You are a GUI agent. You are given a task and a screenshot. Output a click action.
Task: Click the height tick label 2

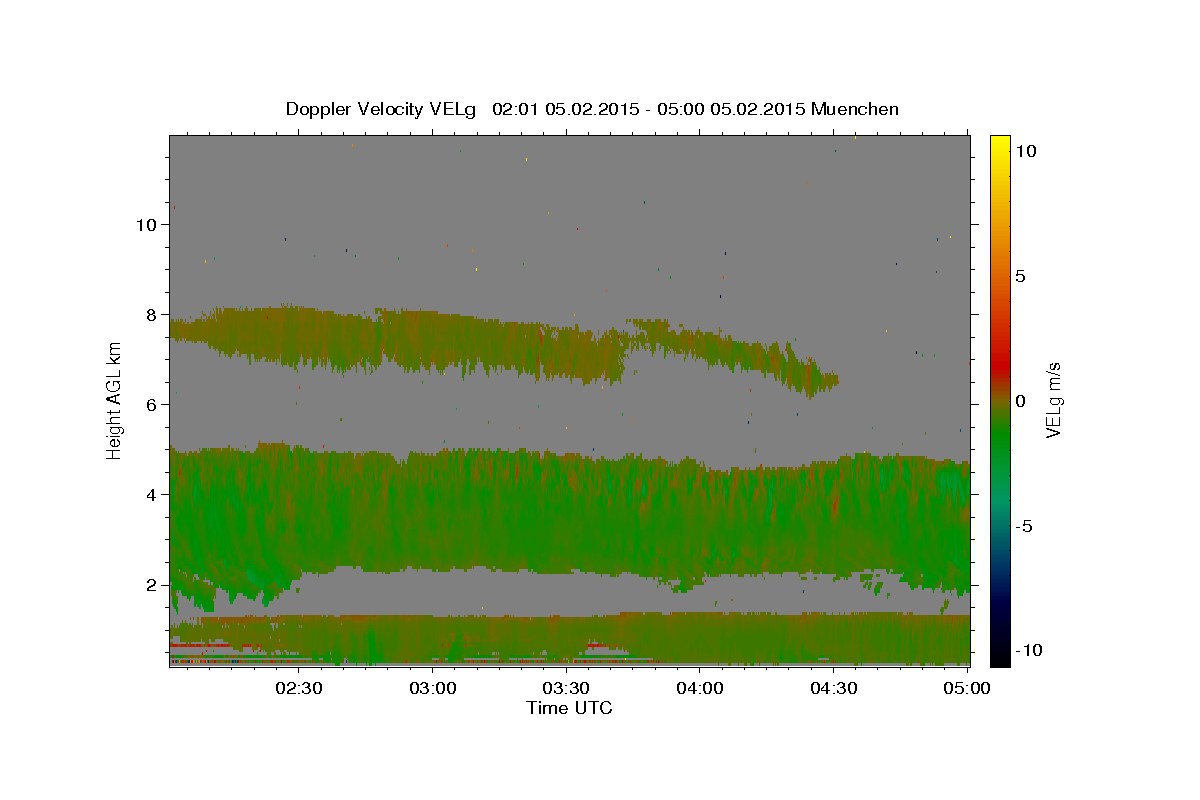click(x=152, y=585)
